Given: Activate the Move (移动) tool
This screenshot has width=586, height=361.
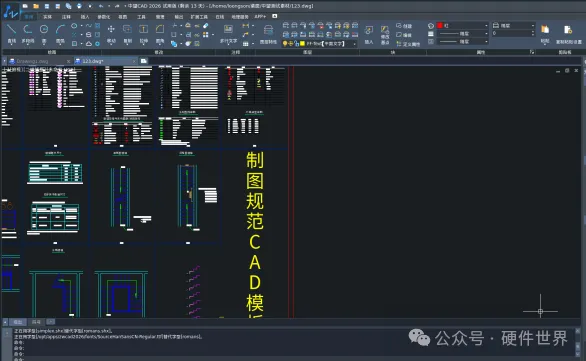Looking at the screenshot, I should point(111,33).
